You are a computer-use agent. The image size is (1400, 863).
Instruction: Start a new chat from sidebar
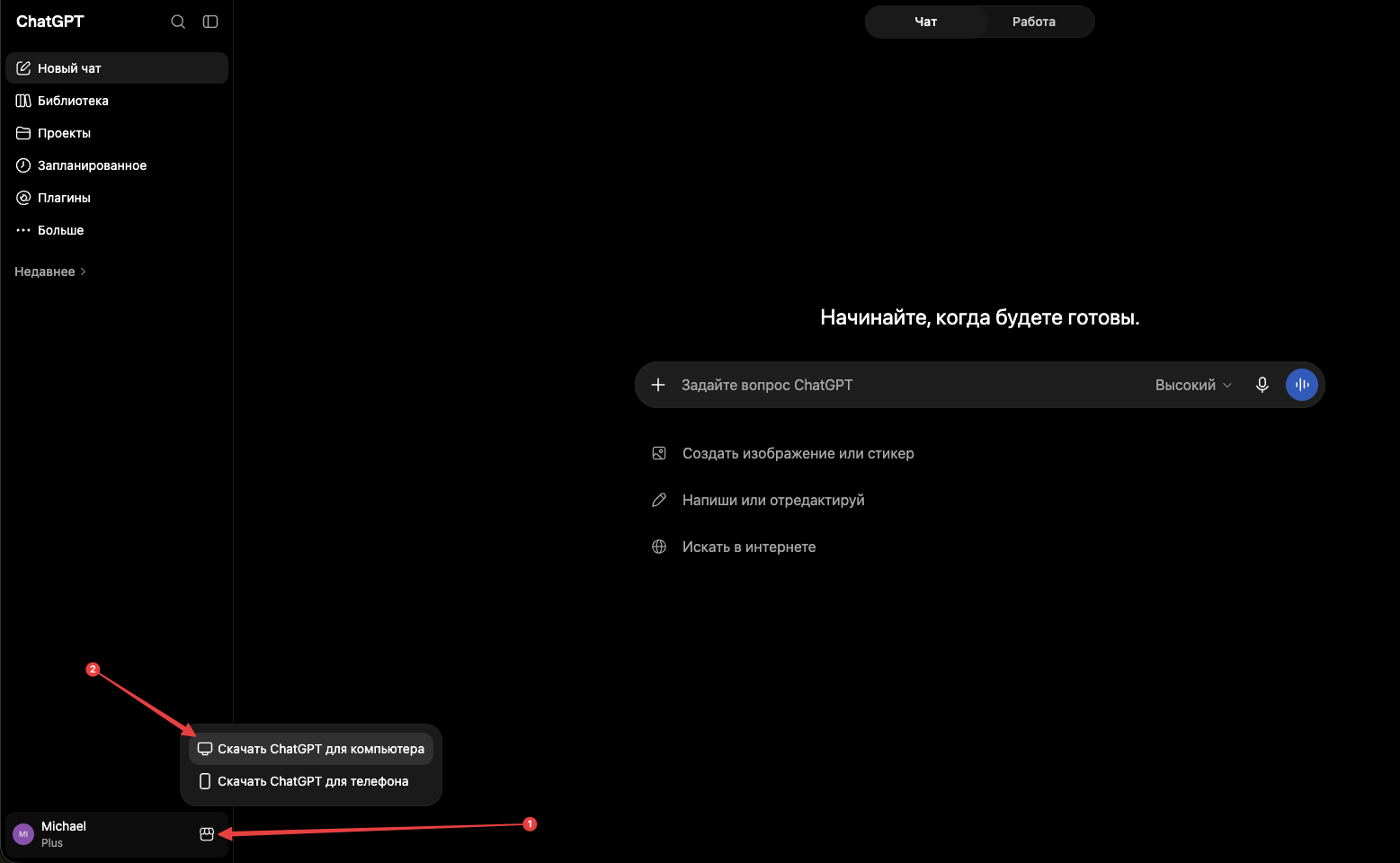[x=117, y=68]
